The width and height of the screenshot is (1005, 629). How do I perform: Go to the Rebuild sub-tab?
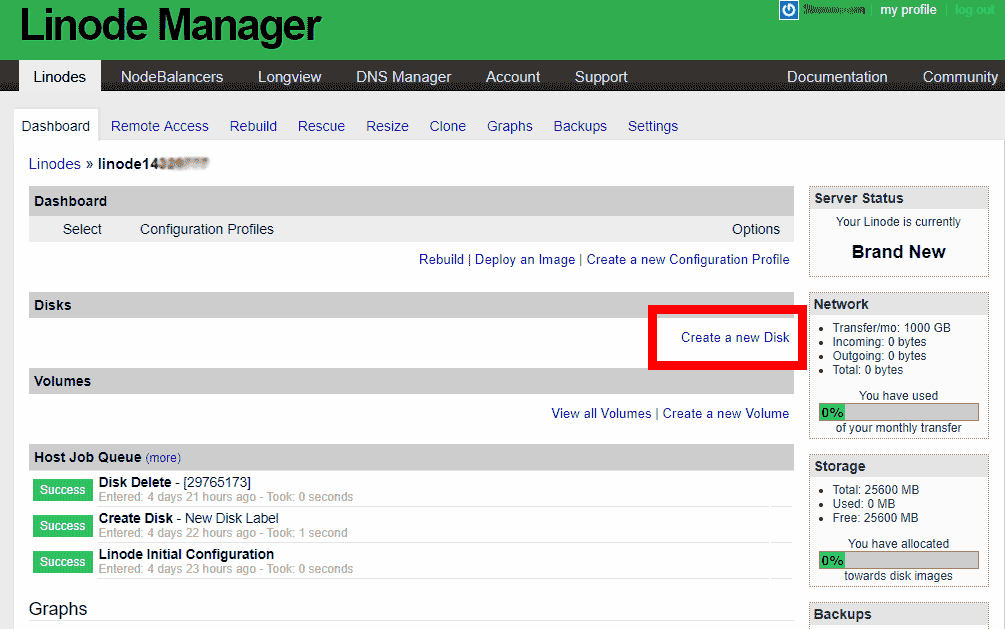253,126
